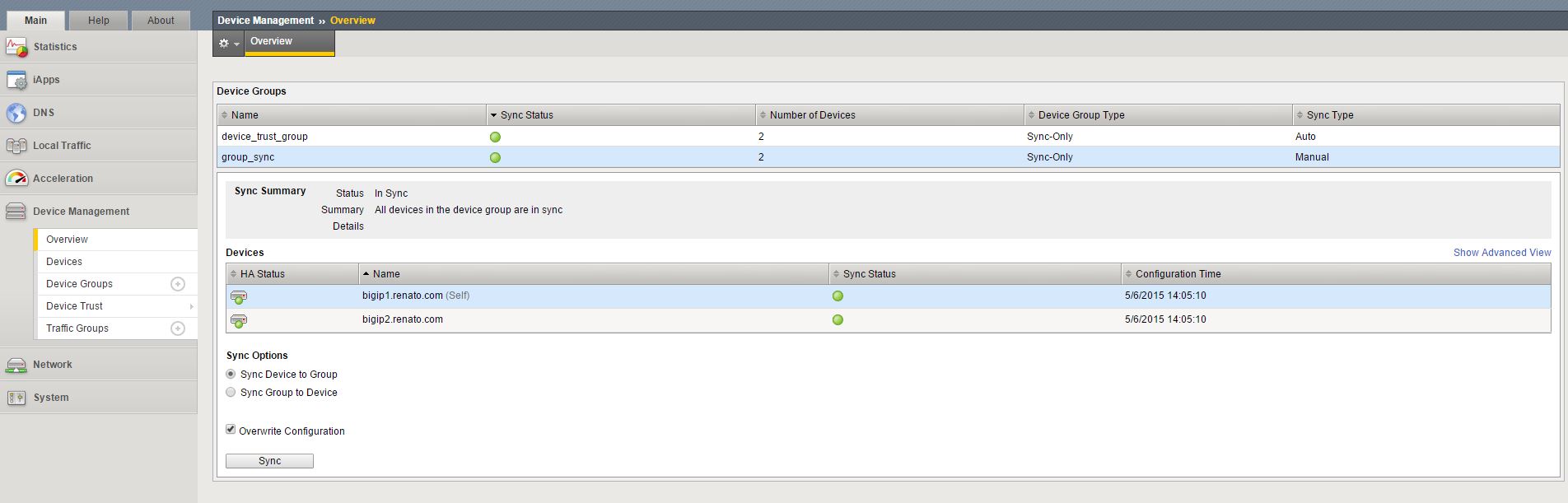The height and width of the screenshot is (503, 1568).
Task: Click the Statistics chart icon in sidebar
Action: (16, 47)
